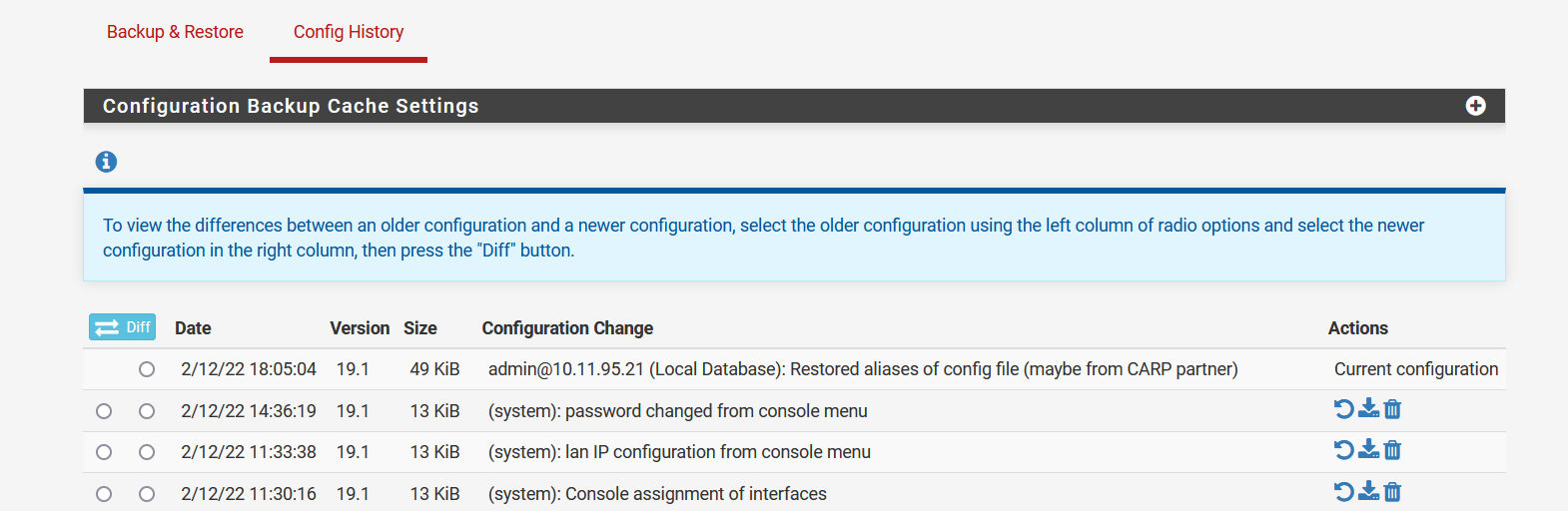1568x511 pixels.
Task: Delete the lan IP configuration backup
Action: (1392, 450)
